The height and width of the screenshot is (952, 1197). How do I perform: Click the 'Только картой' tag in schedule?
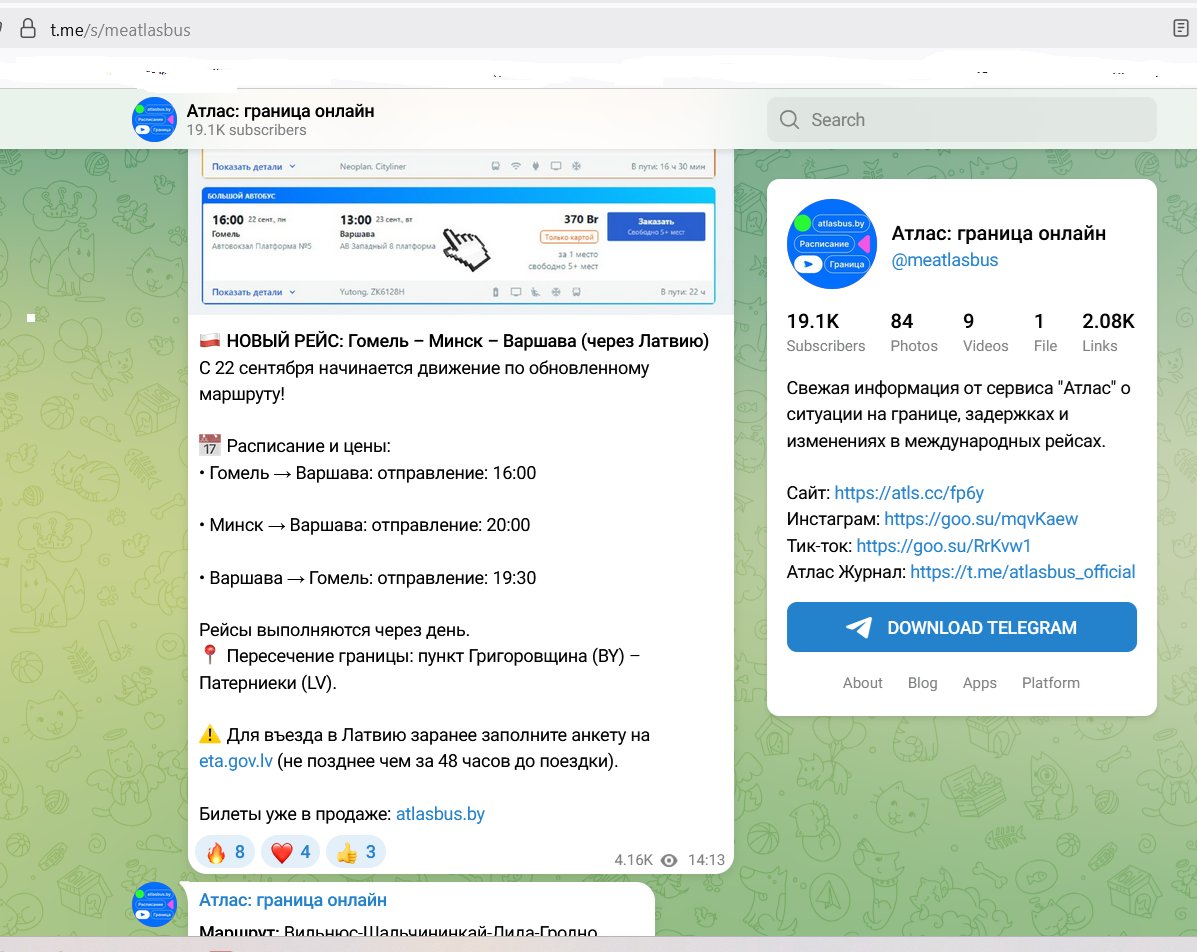click(569, 237)
